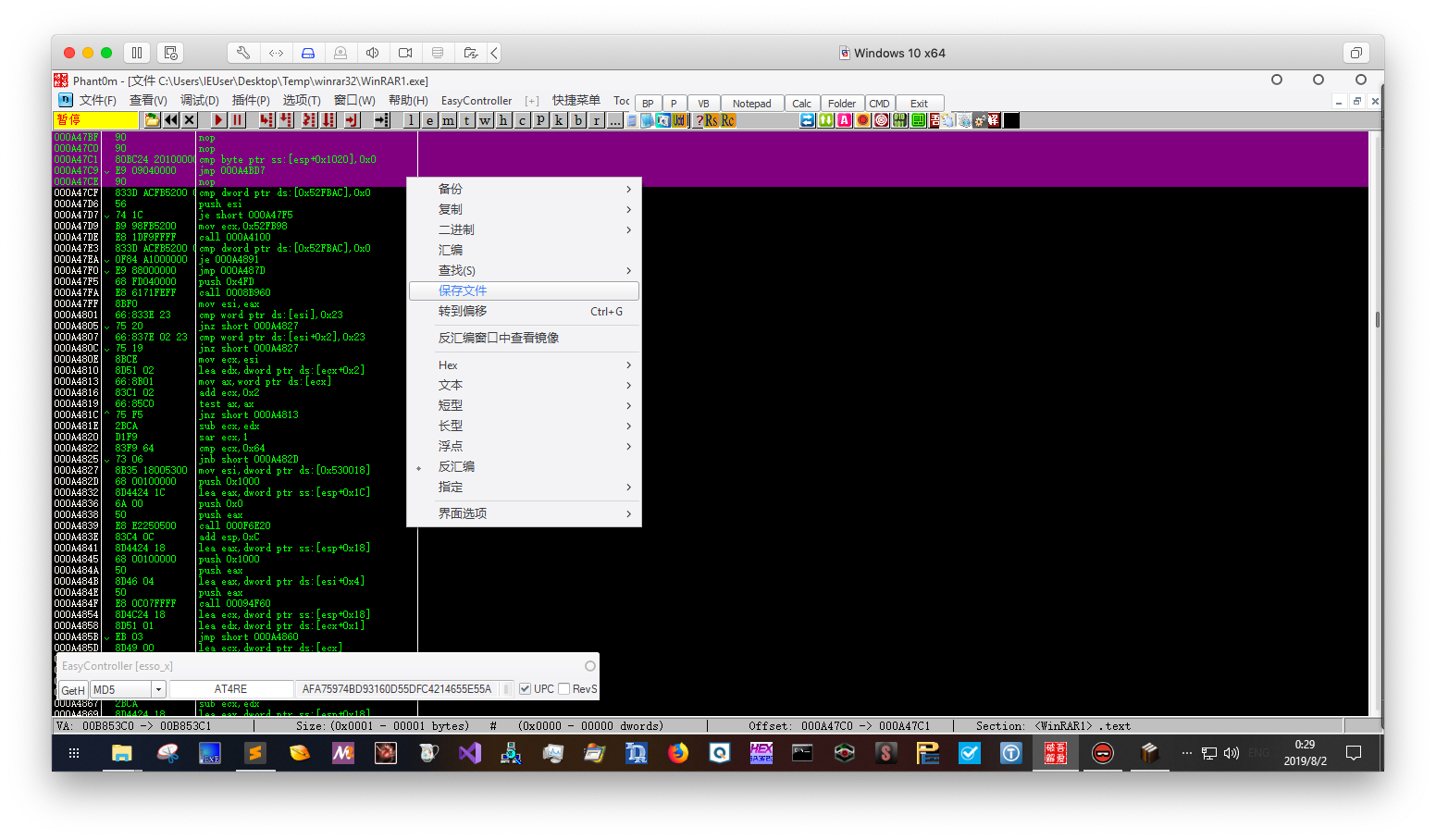The image size is (1436, 840).
Task: Open the Handles window 'h' button
Action: [x=503, y=120]
